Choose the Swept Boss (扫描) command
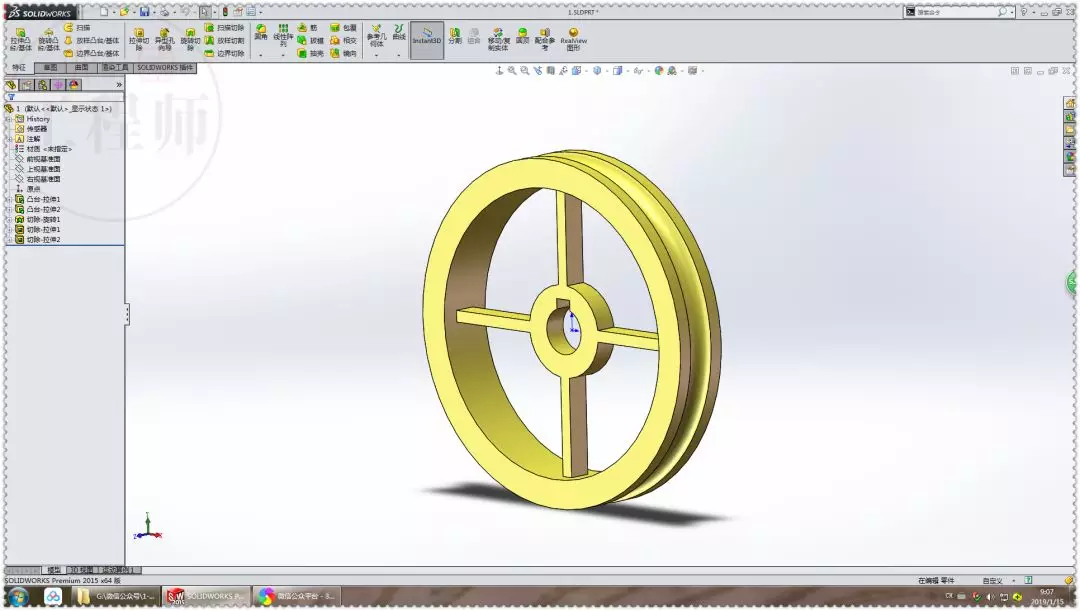 tap(77, 28)
